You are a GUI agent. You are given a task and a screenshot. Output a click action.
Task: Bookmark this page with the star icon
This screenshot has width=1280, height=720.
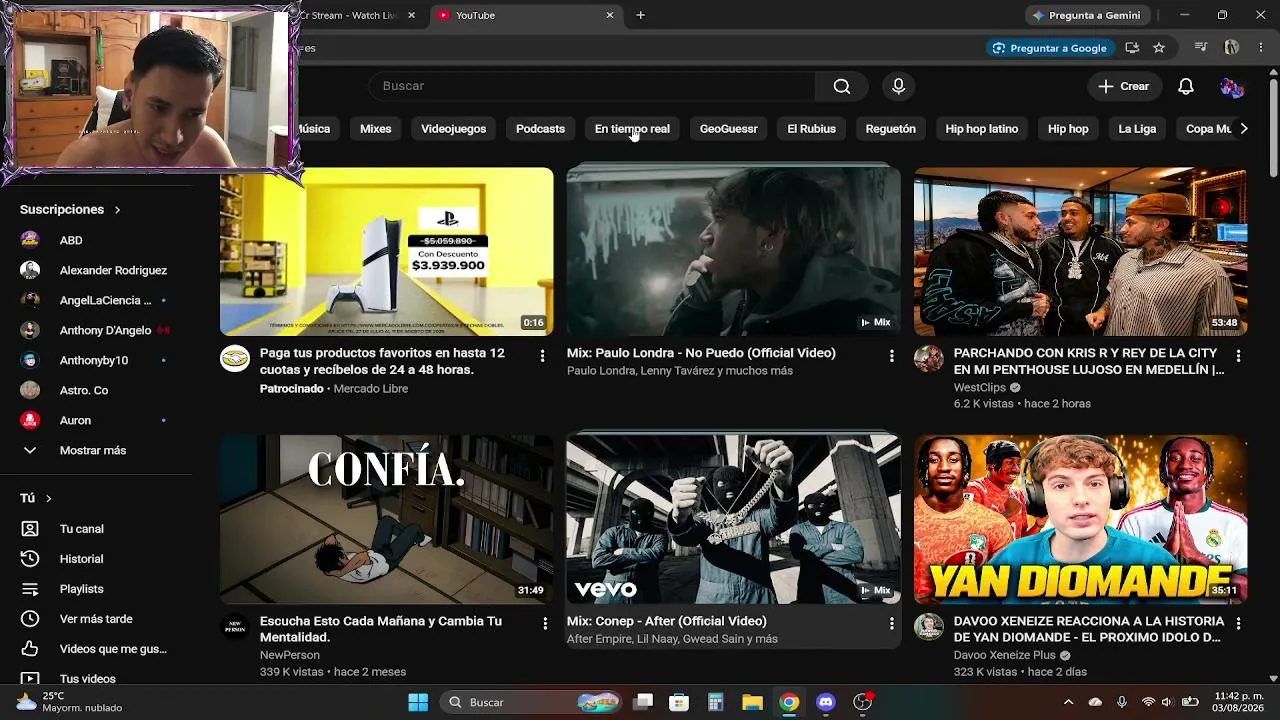[x=1159, y=47]
